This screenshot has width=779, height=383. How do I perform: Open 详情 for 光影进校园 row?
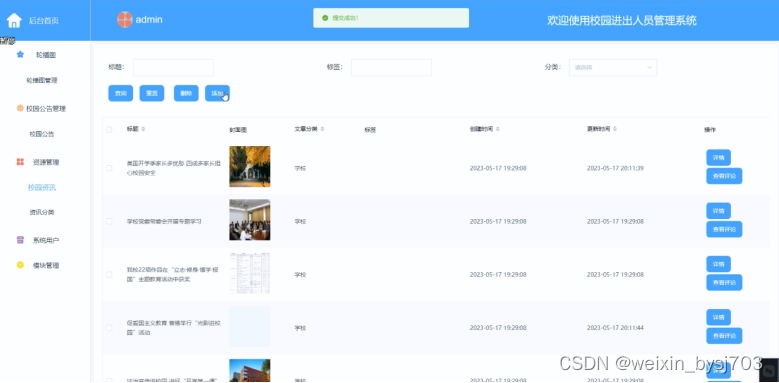click(718, 317)
